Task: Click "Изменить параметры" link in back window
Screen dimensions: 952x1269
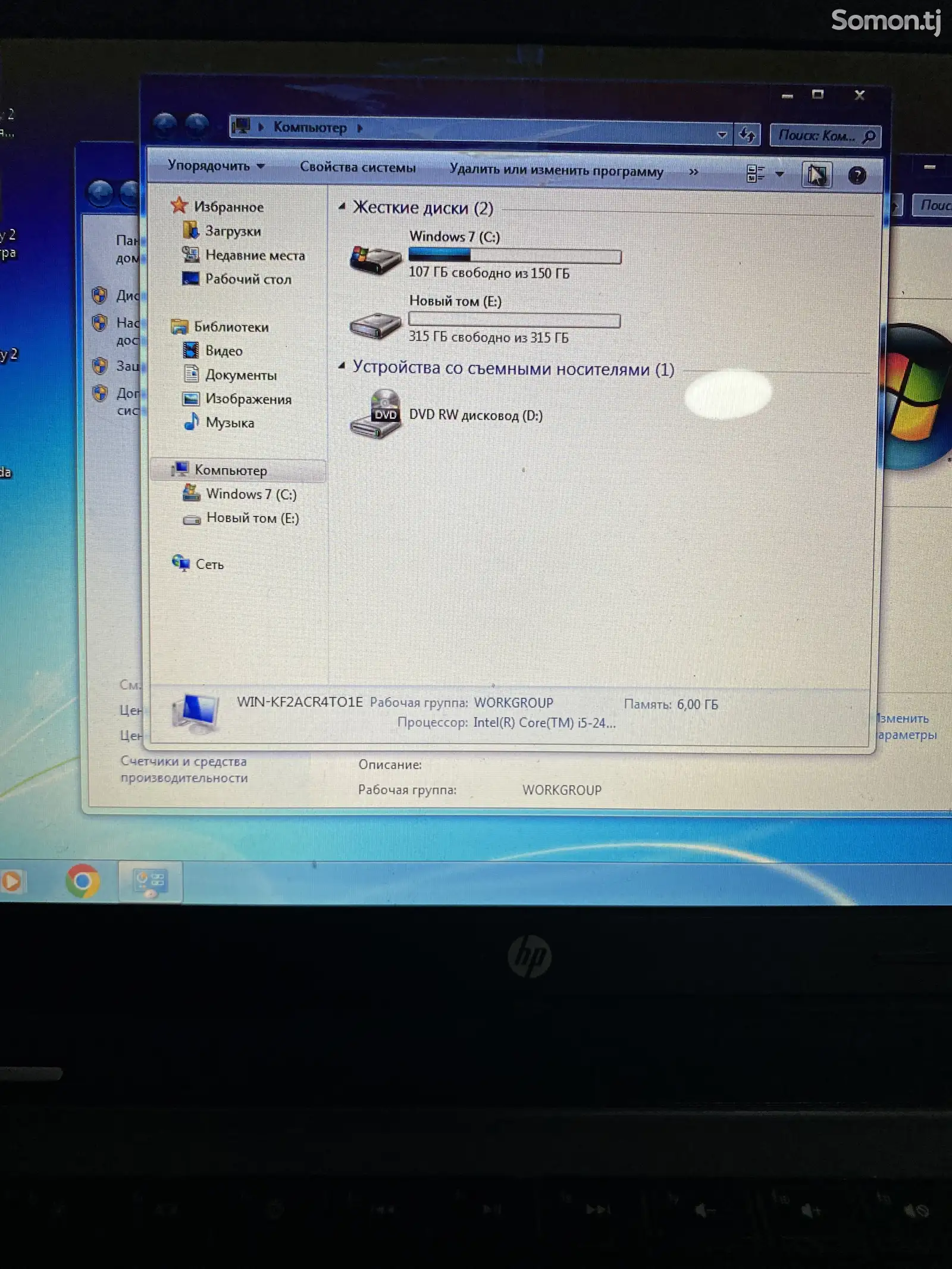Action: coord(906,726)
